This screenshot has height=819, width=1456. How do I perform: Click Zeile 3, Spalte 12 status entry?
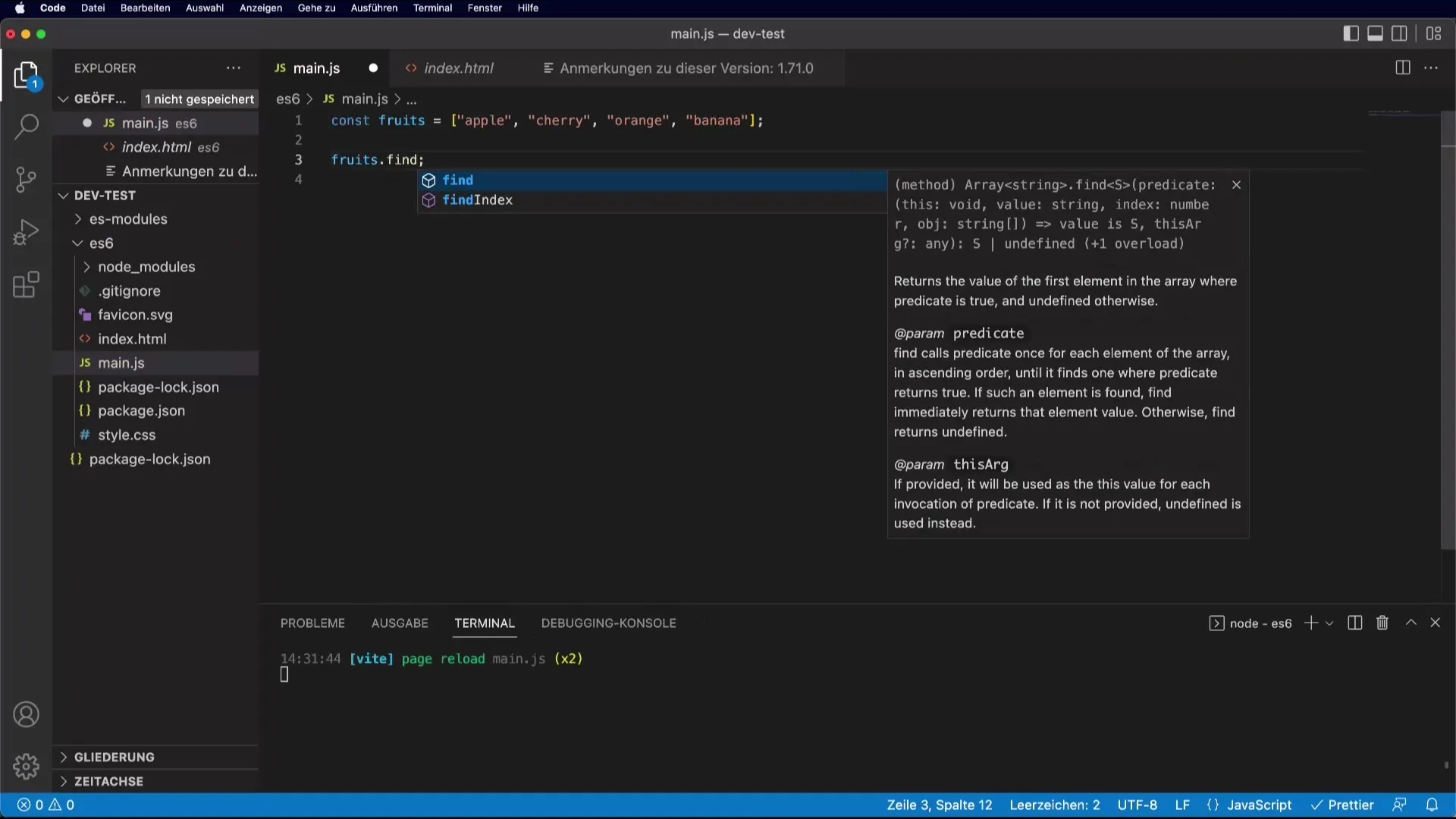point(939,805)
